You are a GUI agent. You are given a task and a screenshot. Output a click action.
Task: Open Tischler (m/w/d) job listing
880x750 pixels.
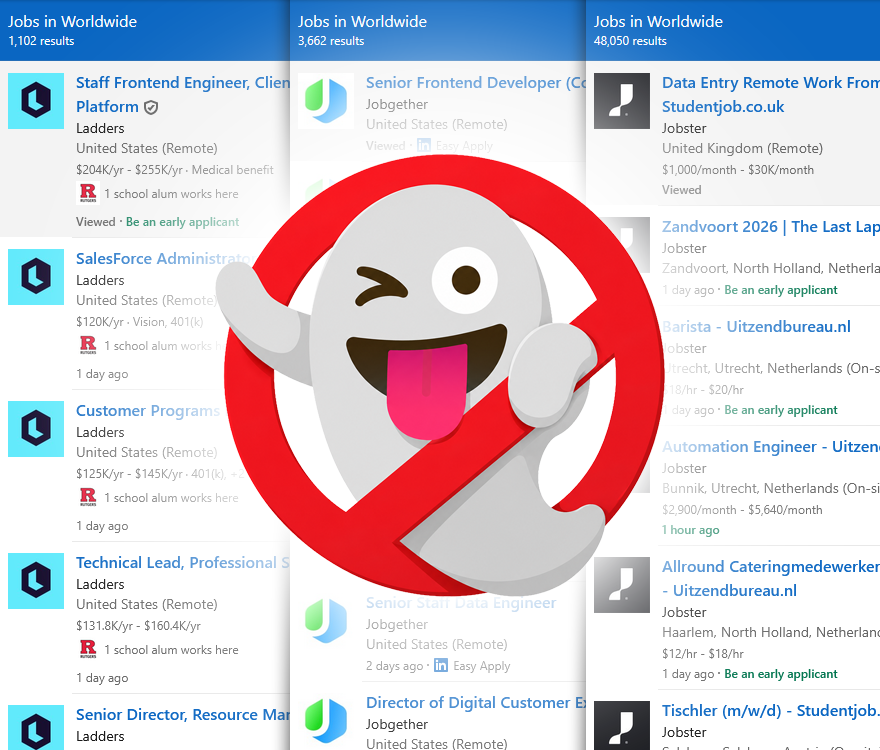coord(771,711)
